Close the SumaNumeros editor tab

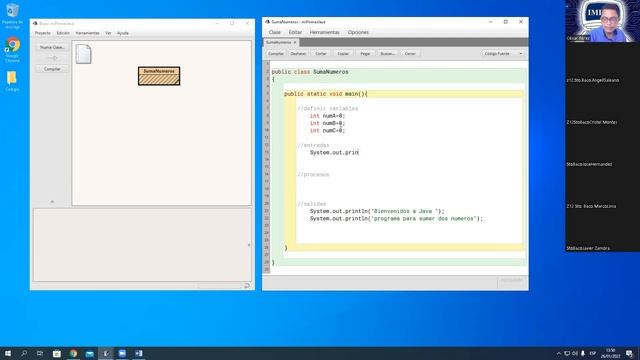(295, 42)
